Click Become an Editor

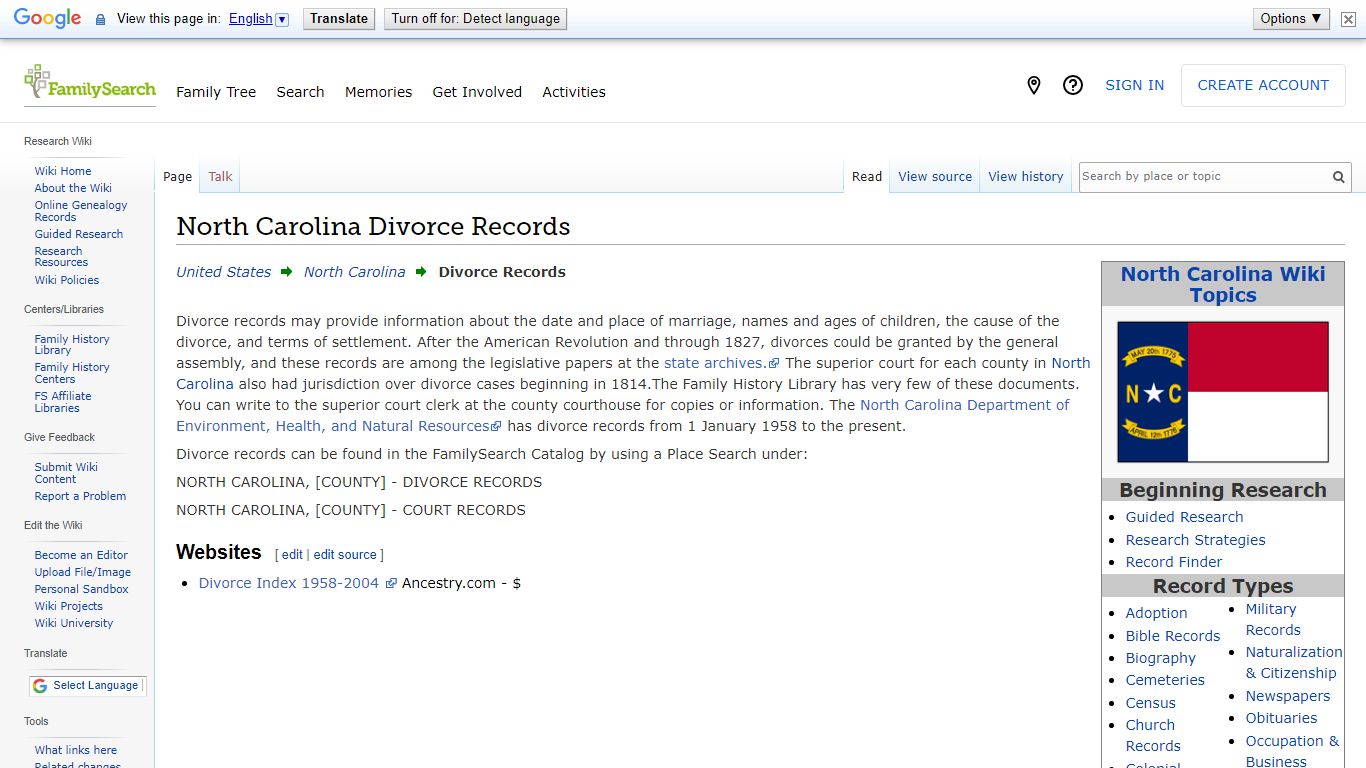click(81, 555)
